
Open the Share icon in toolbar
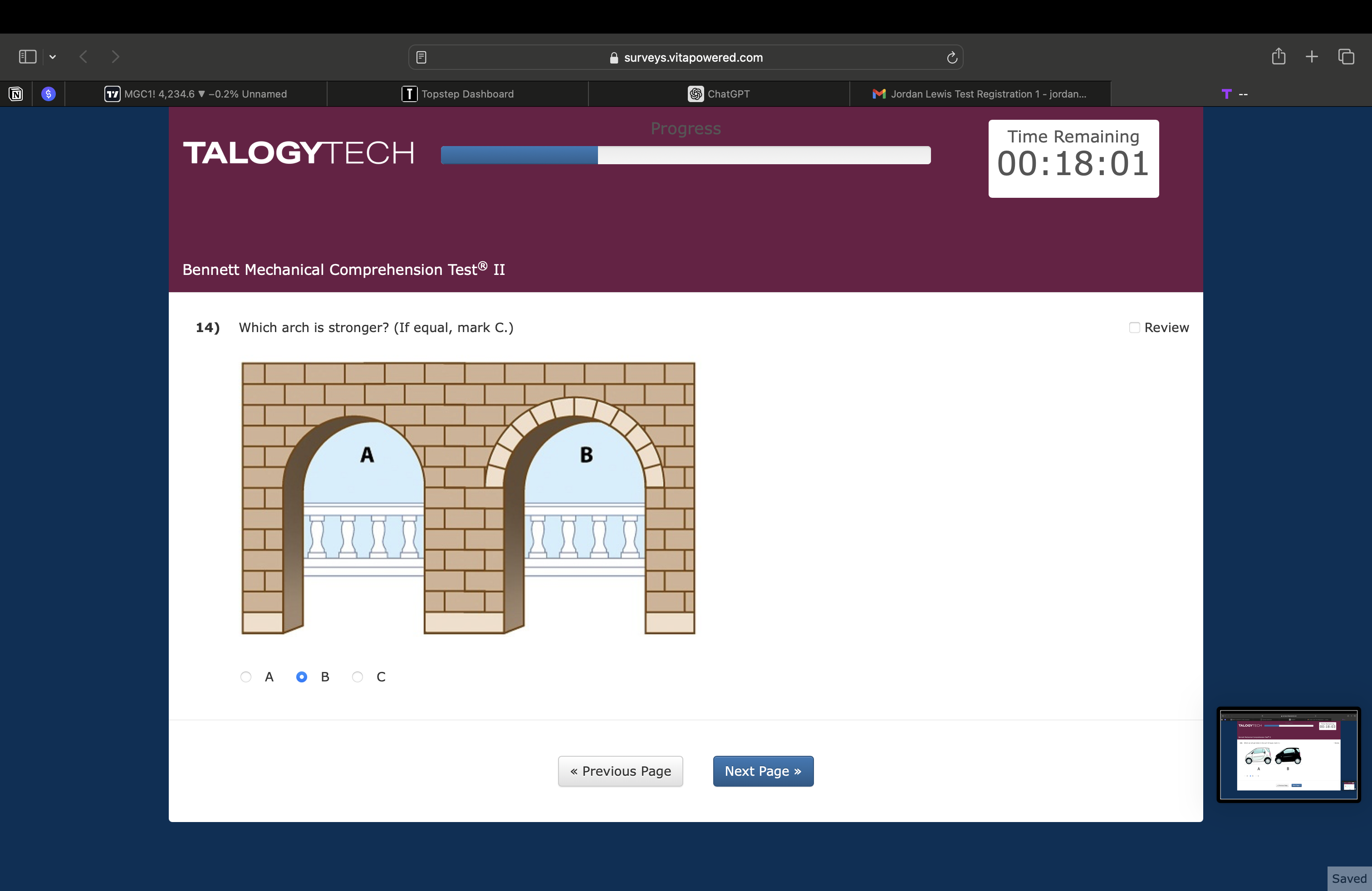tap(1278, 56)
